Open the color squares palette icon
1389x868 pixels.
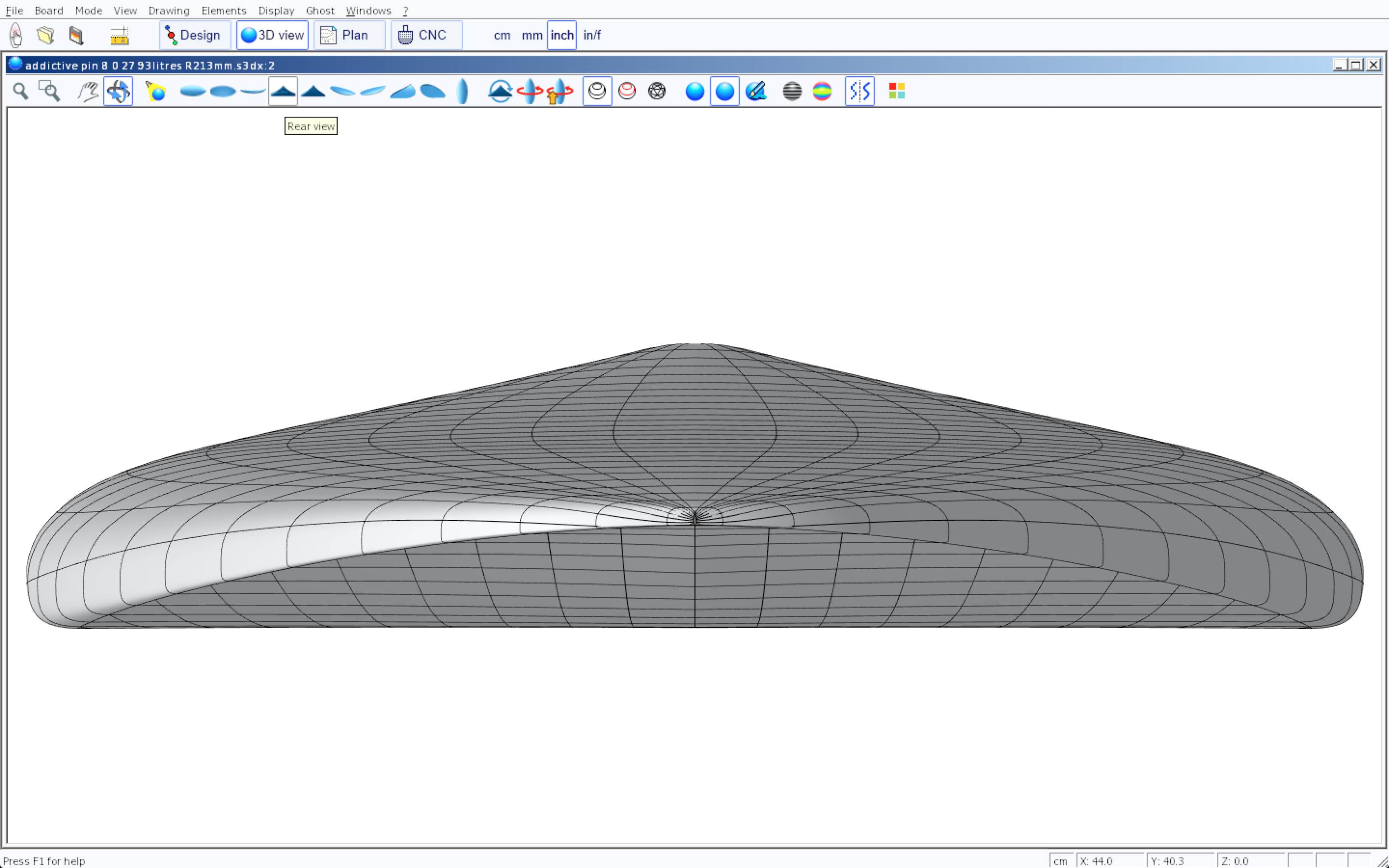pyautogui.click(x=897, y=91)
